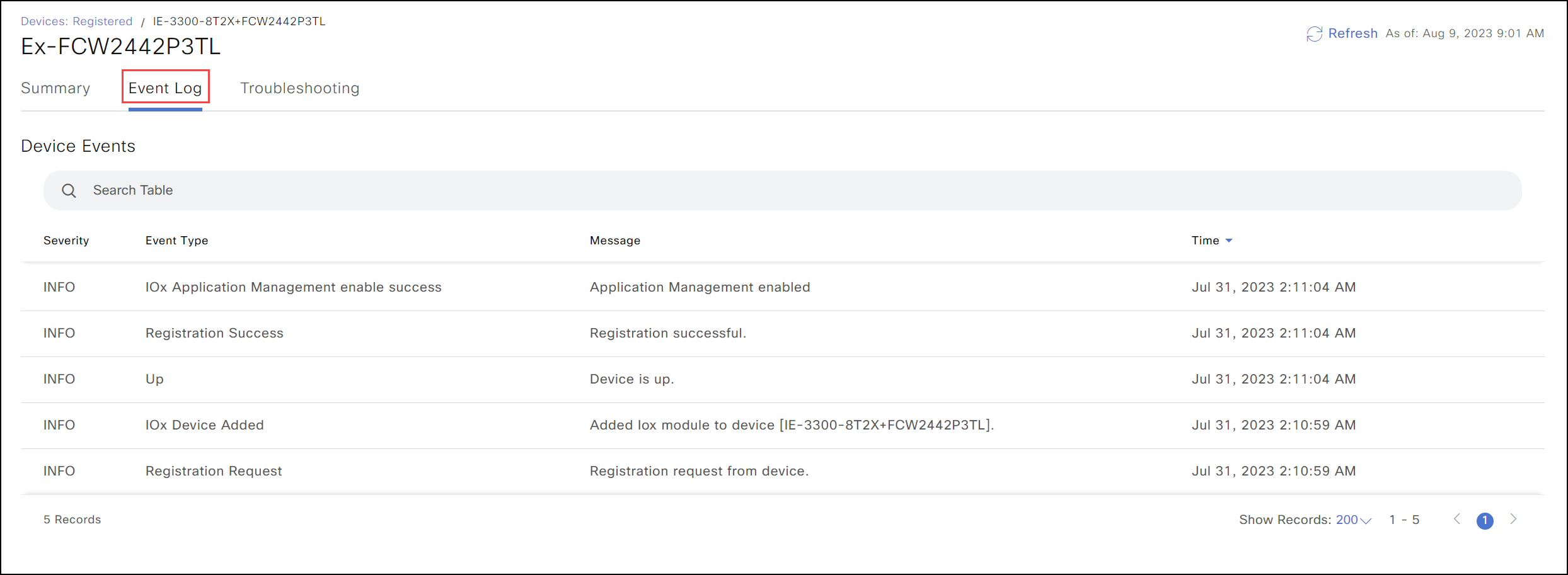Click the Time column sort arrow
1568x575 pixels.
coord(1228,241)
